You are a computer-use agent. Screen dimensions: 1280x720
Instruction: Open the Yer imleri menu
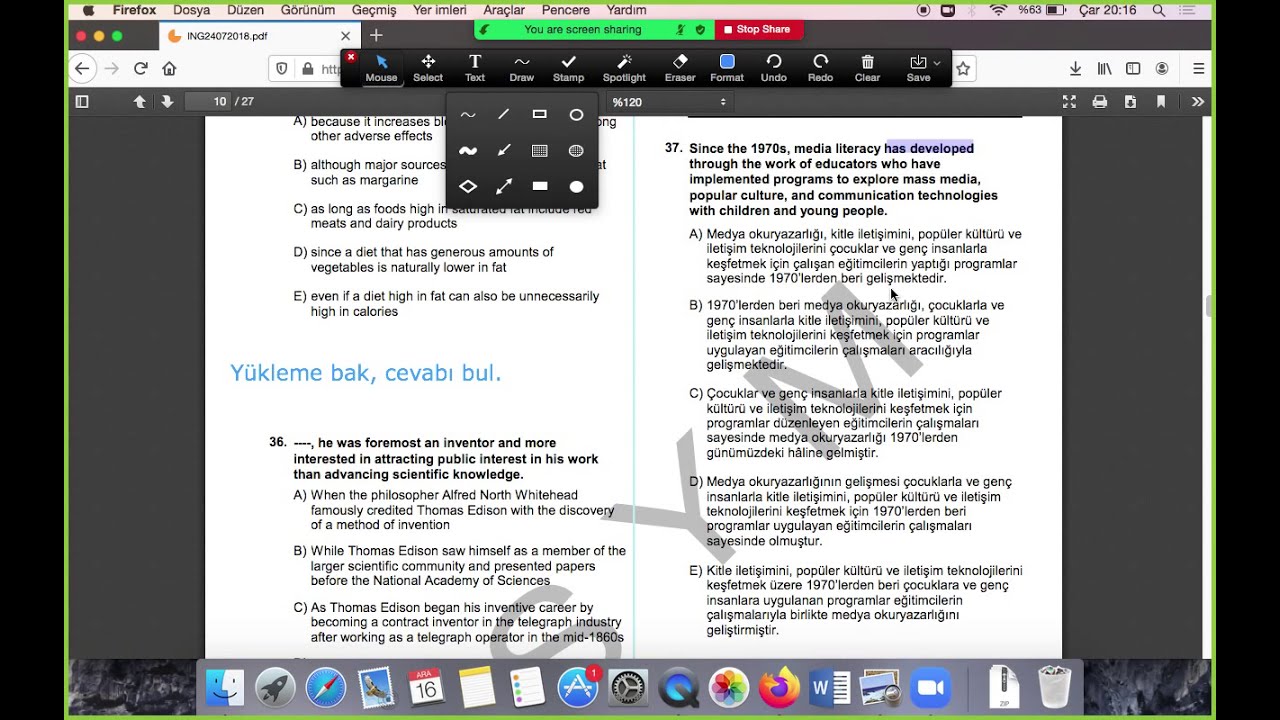440,10
